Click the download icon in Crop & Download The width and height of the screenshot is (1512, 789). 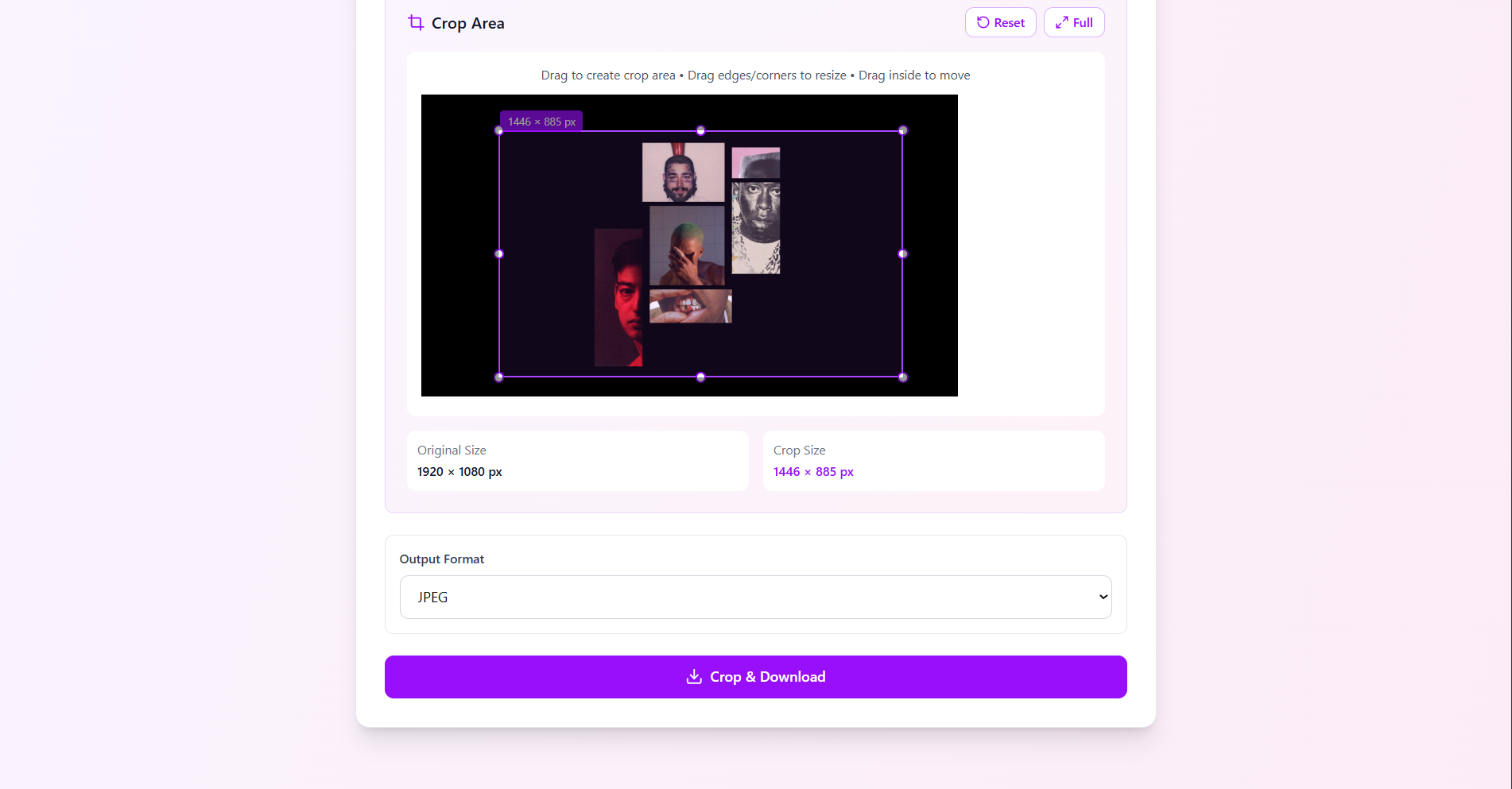694,676
